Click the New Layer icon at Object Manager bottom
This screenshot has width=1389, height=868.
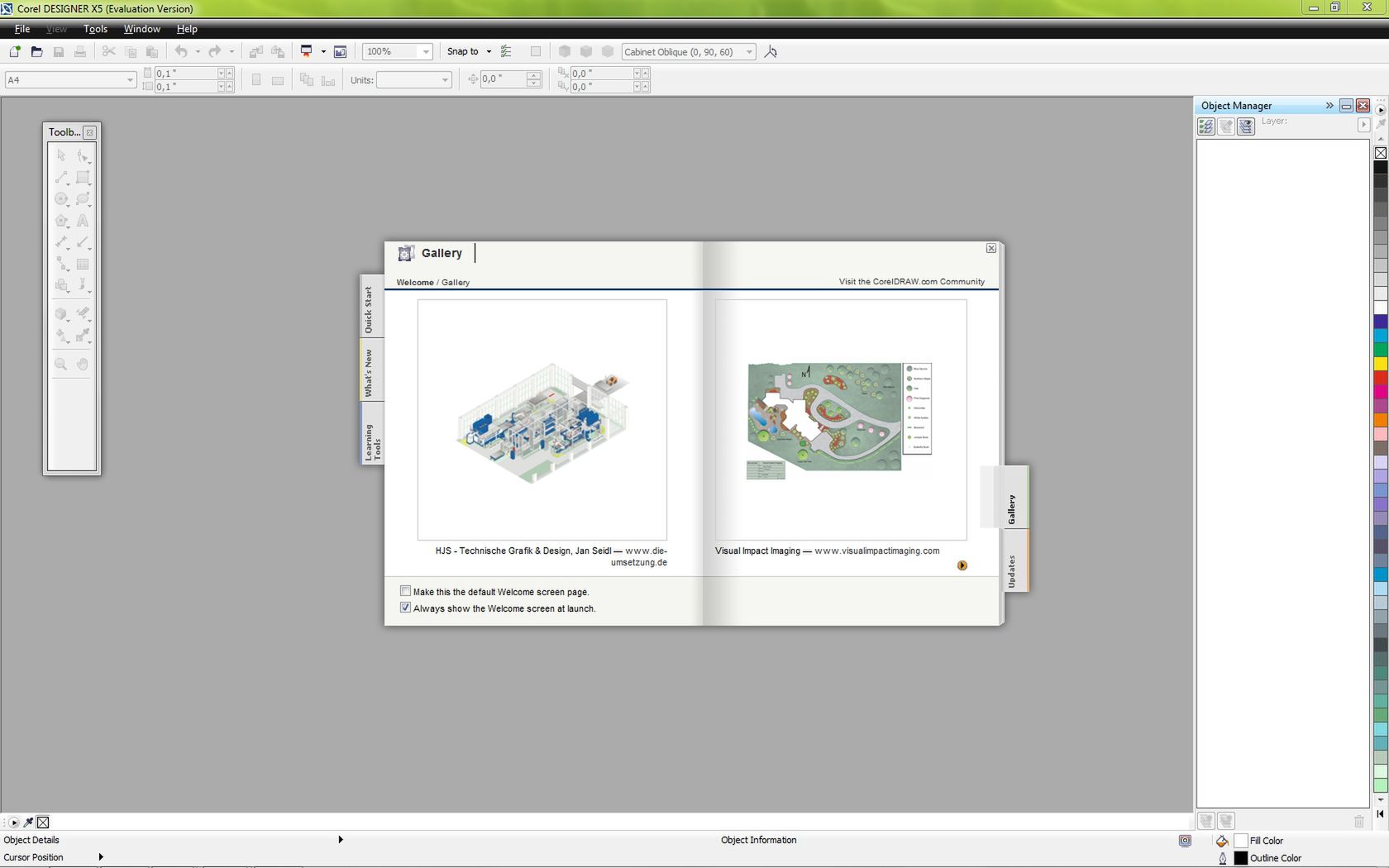(1206, 821)
